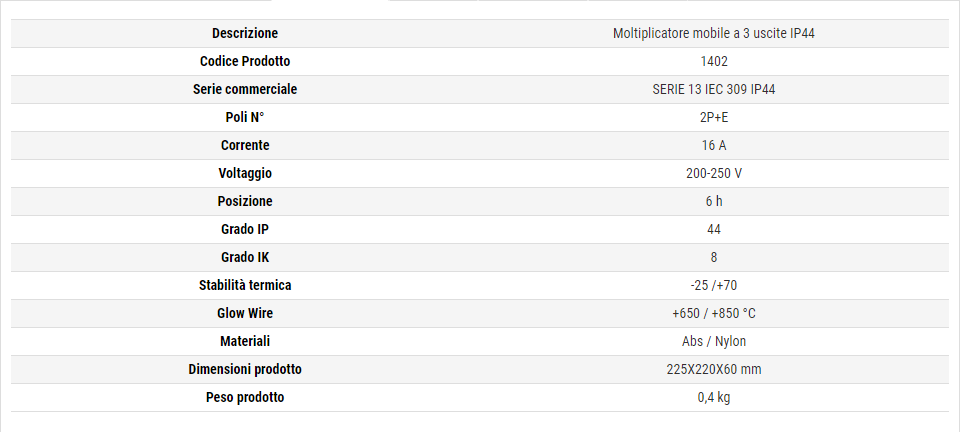Screen dimensions: 960x432
Task: Click the 'Codice Prodotto' label
Action: (245, 62)
